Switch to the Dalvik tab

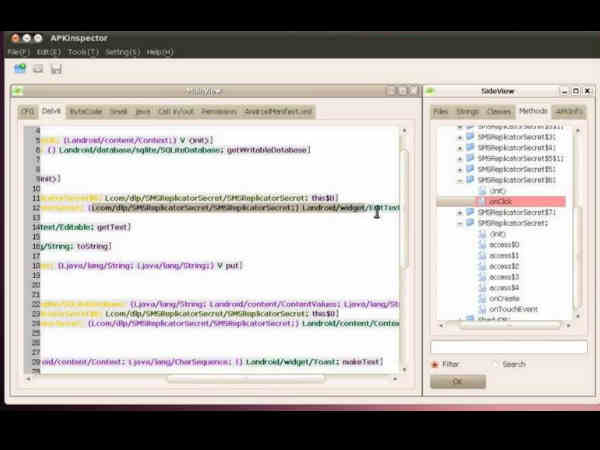pyautogui.click(x=51, y=111)
